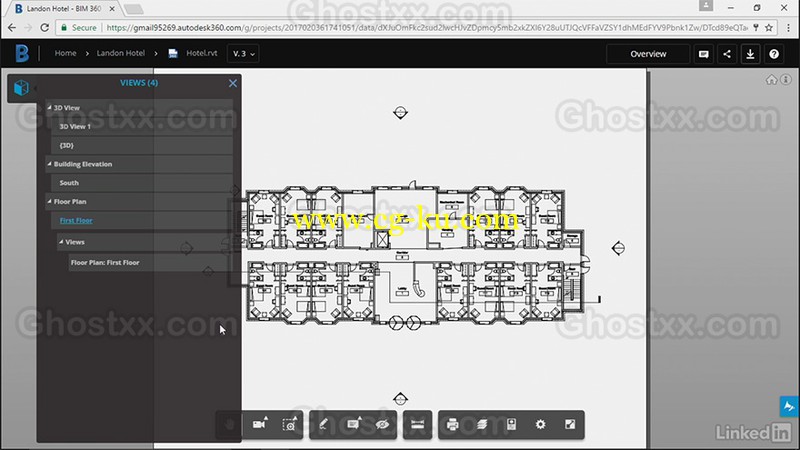Open the comment tool in viewer toolbar
This screenshot has width=800, height=450.
[353, 424]
